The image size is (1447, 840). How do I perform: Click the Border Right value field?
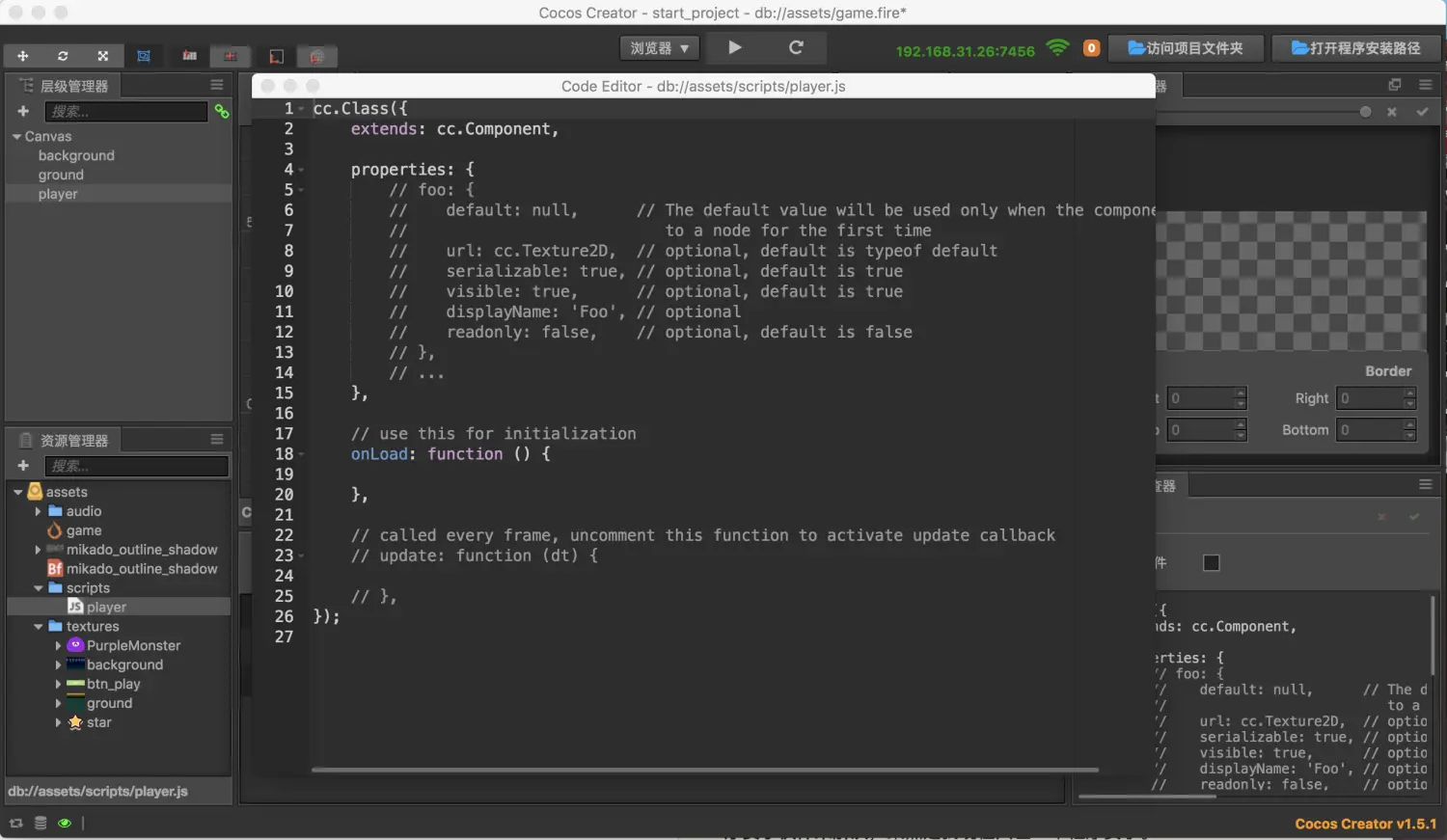[1370, 398]
